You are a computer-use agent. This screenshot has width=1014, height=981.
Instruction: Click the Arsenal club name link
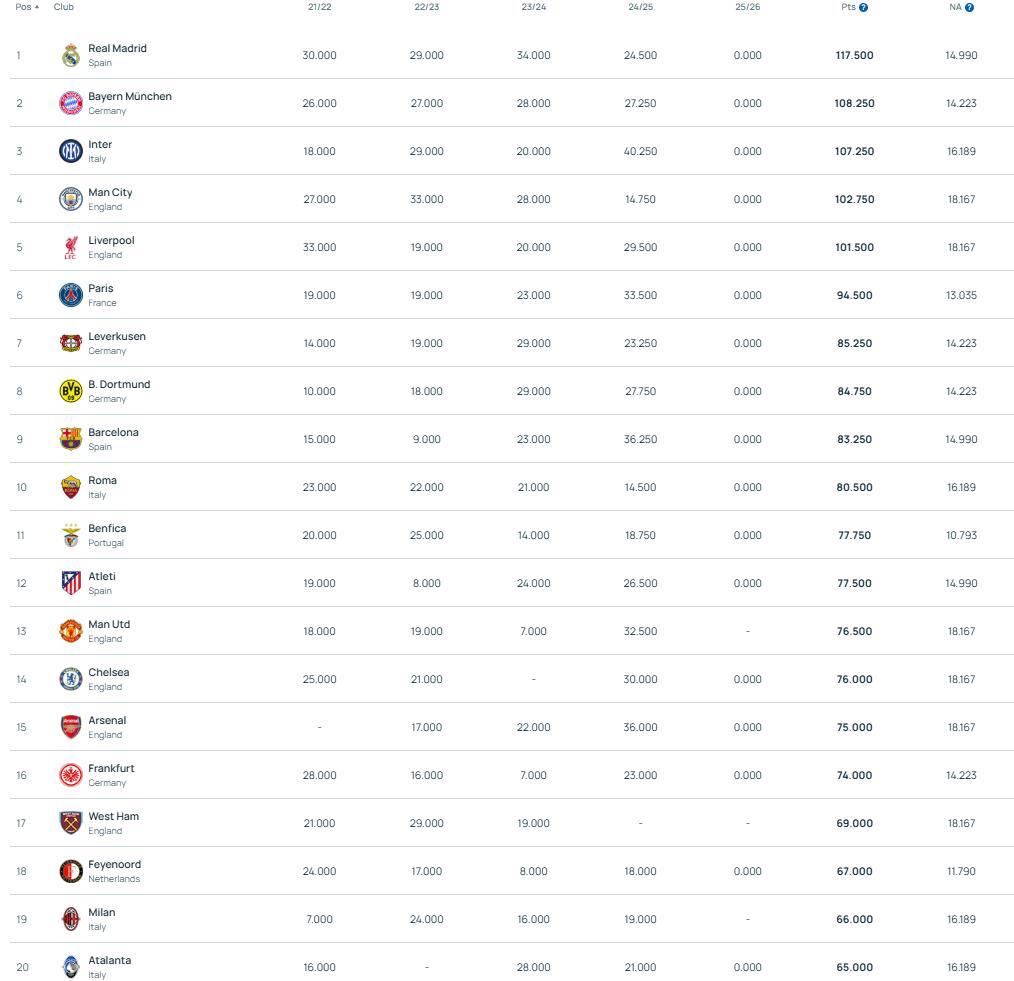coord(107,720)
